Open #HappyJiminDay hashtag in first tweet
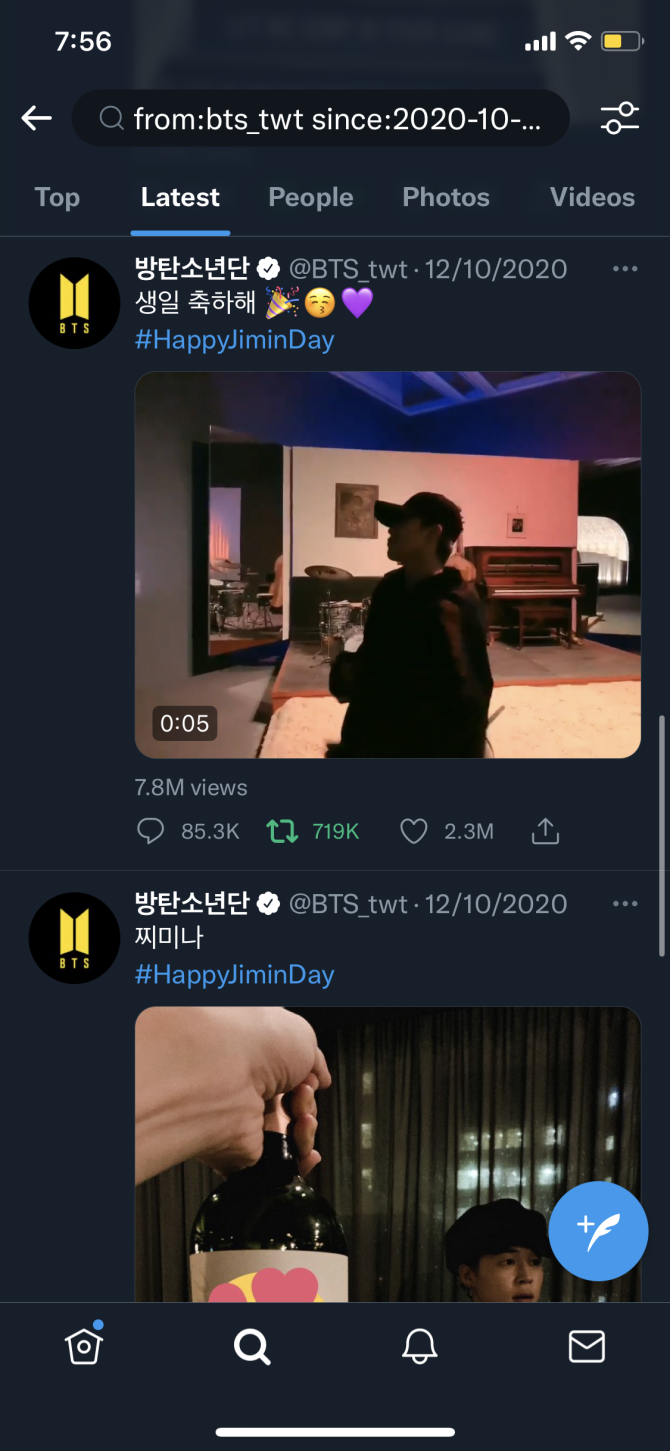The image size is (670, 1451). pos(234,340)
